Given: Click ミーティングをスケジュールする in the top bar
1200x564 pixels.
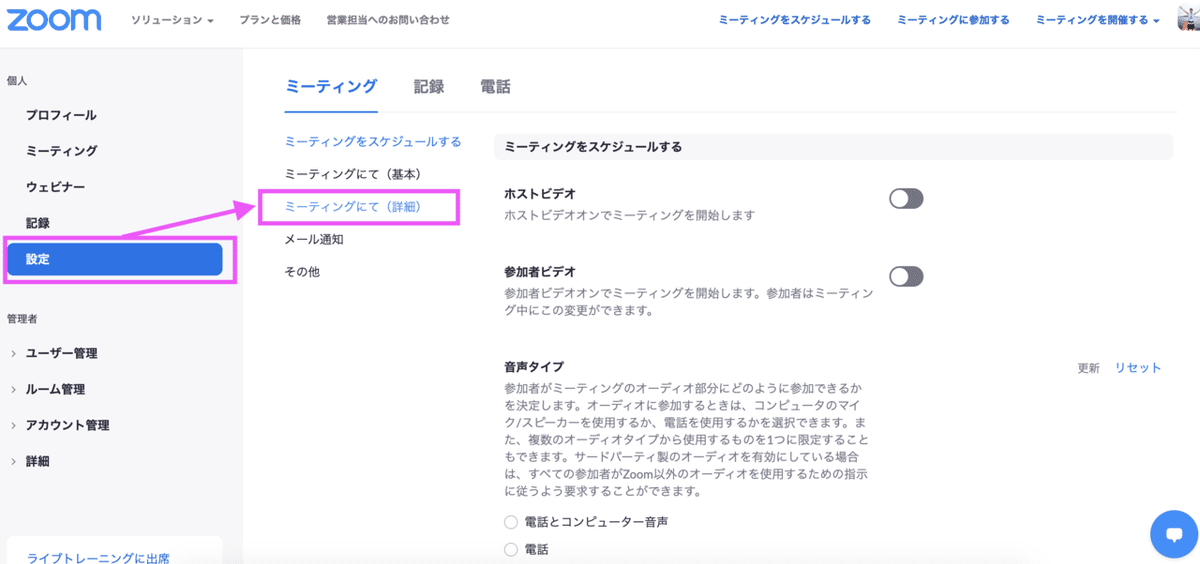Looking at the screenshot, I should pos(794,20).
